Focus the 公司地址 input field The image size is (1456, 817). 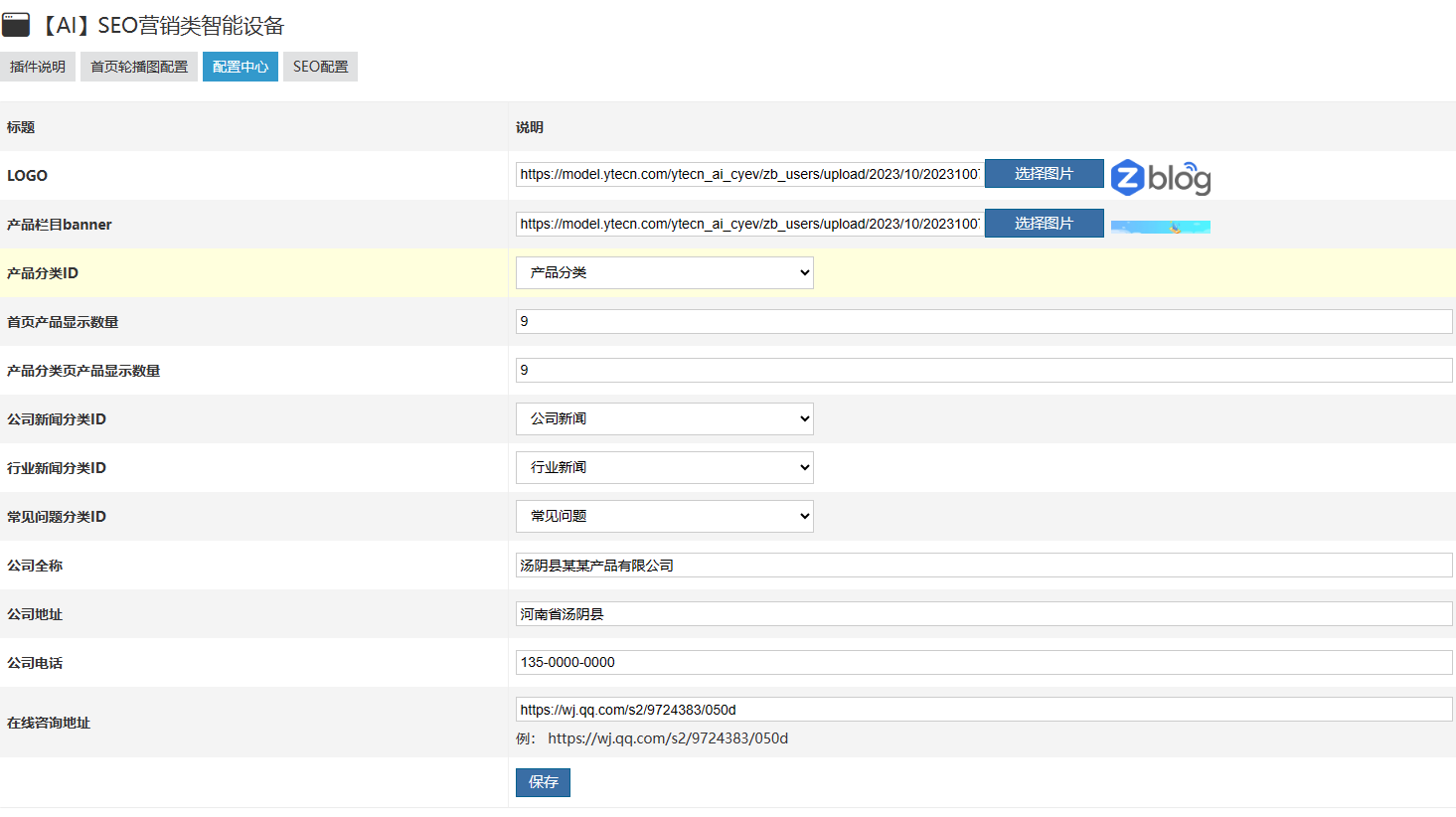click(x=983, y=614)
